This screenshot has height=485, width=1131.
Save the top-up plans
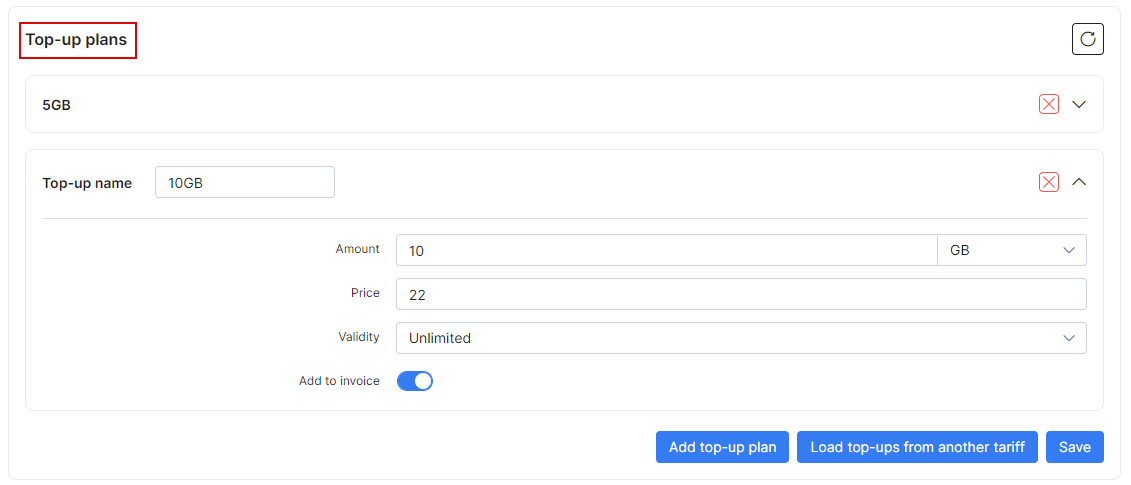pyautogui.click(x=1075, y=447)
